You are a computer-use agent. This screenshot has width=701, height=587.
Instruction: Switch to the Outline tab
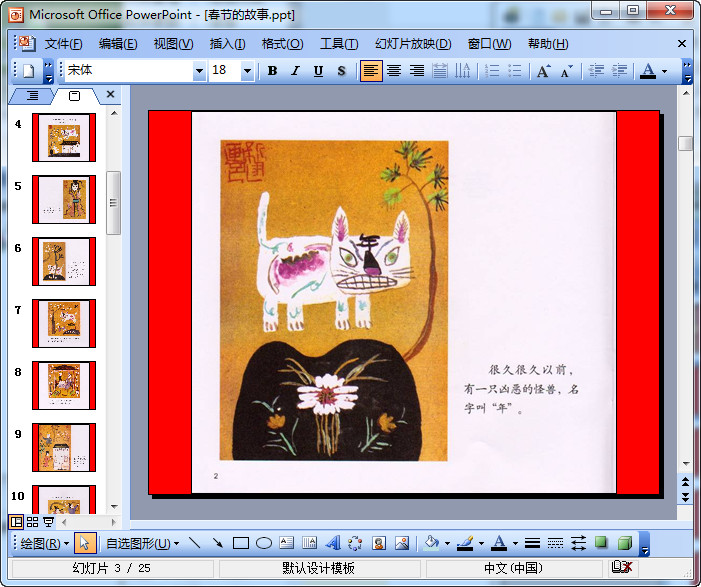pos(32,96)
